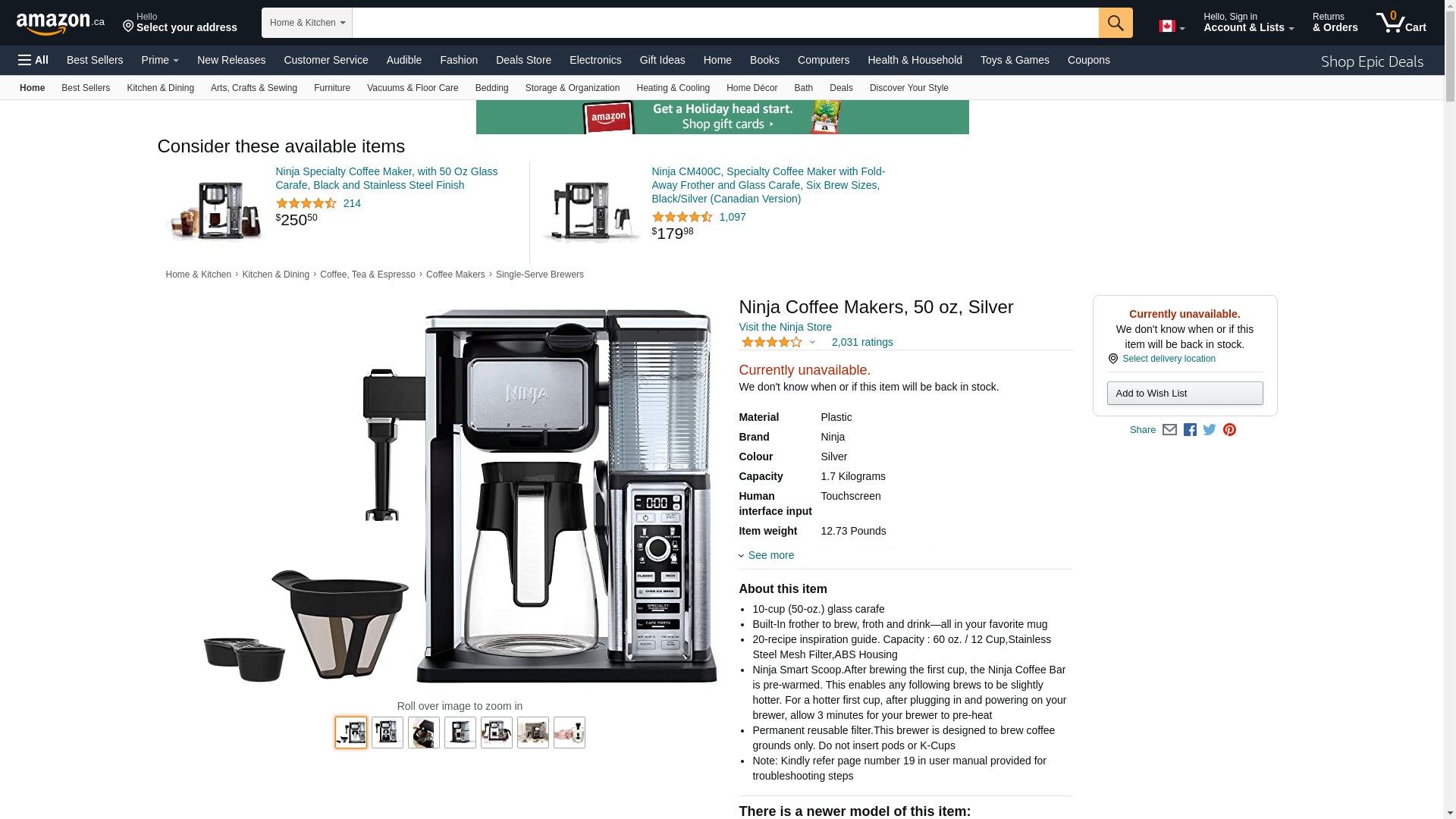
Task: Click the delivery location pin icon
Action: (1113, 359)
